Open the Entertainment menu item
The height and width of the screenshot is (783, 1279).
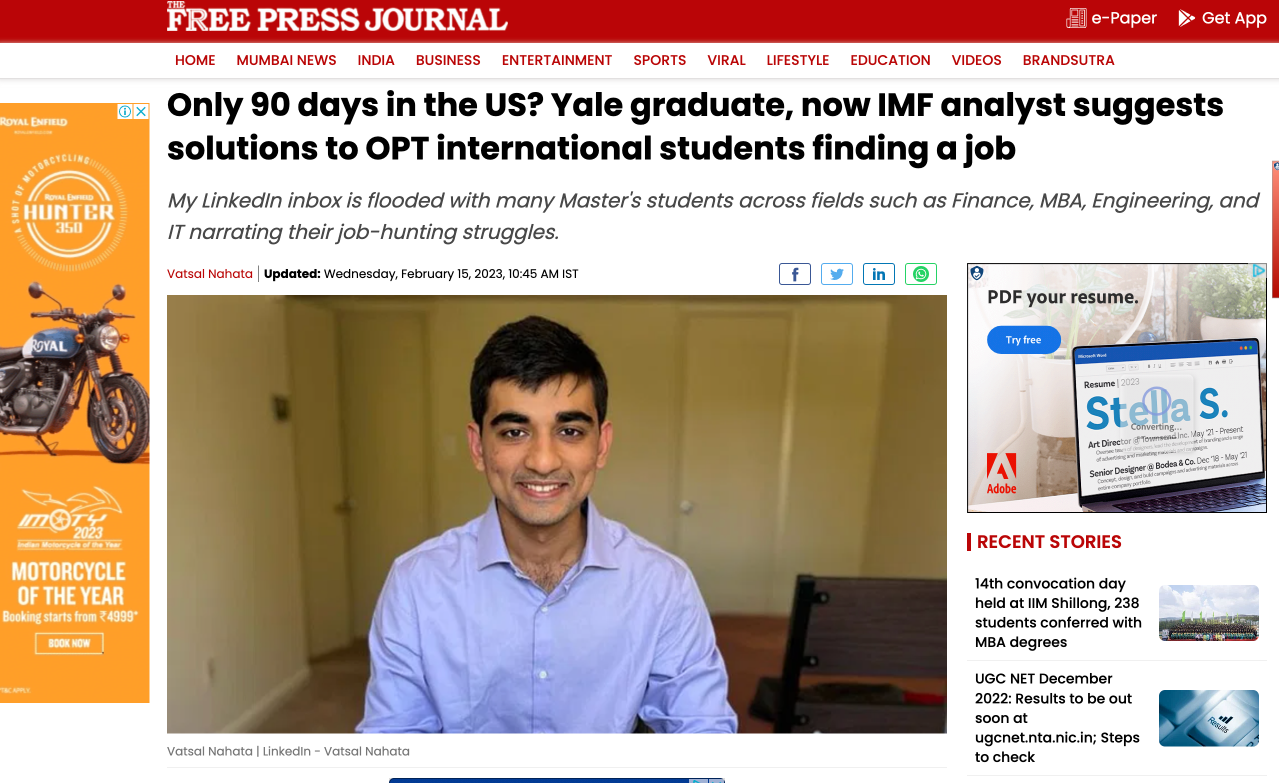click(x=557, y=60)
